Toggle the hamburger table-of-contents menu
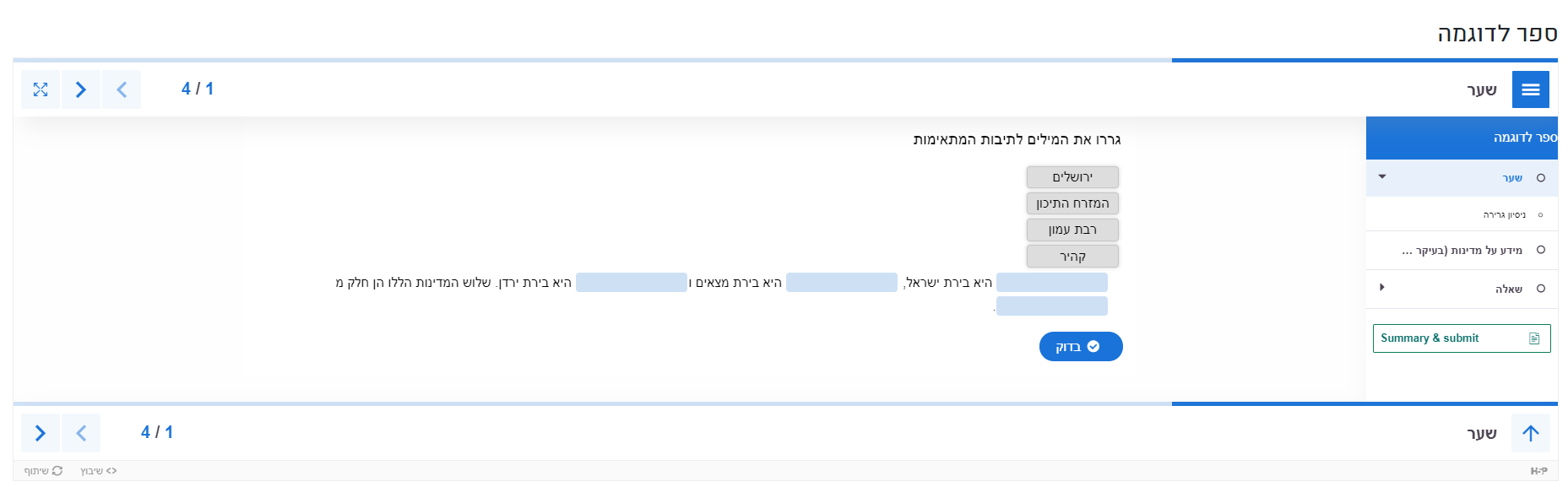The height and width of the screenshot is (487, 1568). 1530,89
